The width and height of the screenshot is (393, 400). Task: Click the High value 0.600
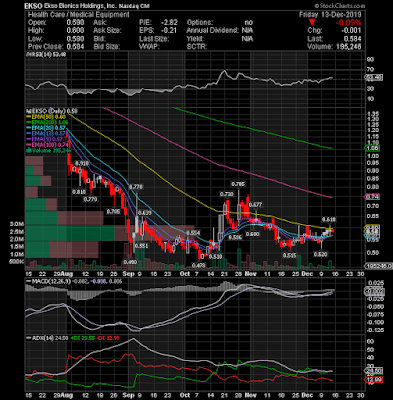pyautogui.click(x=75, y=31)
